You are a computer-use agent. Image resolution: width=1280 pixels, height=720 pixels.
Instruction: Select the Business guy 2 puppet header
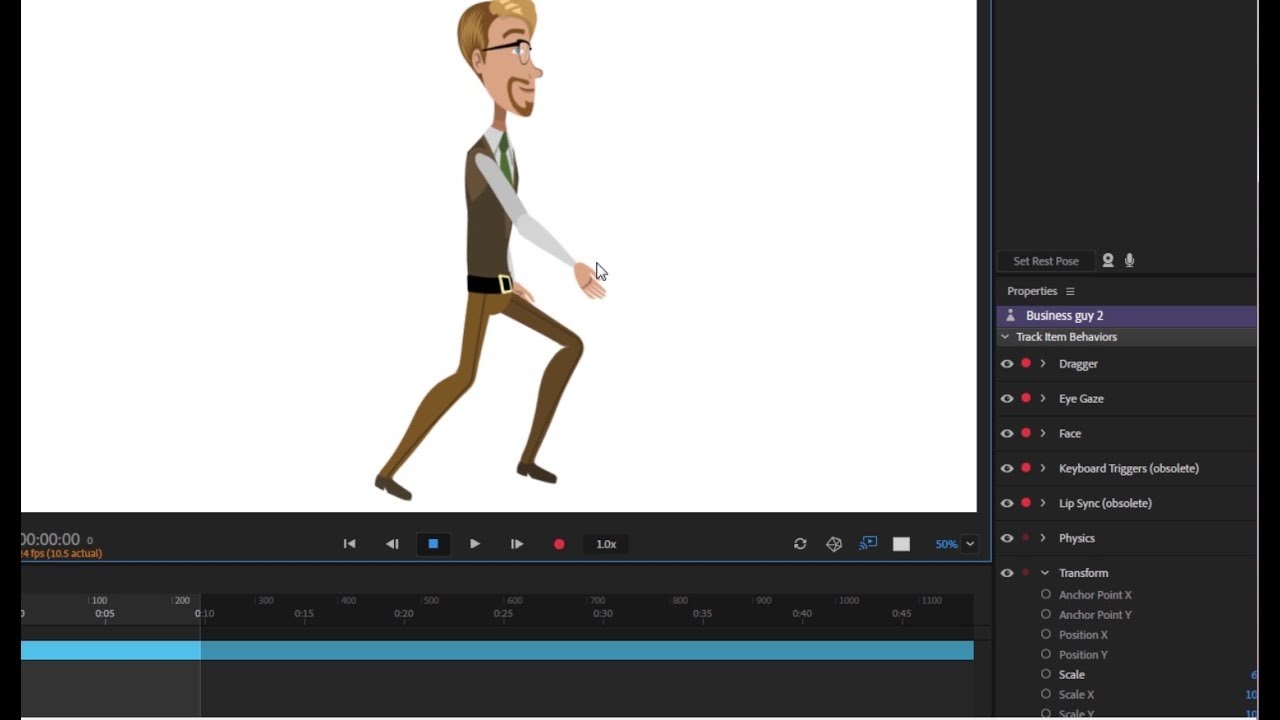[x=1126, y=316]
